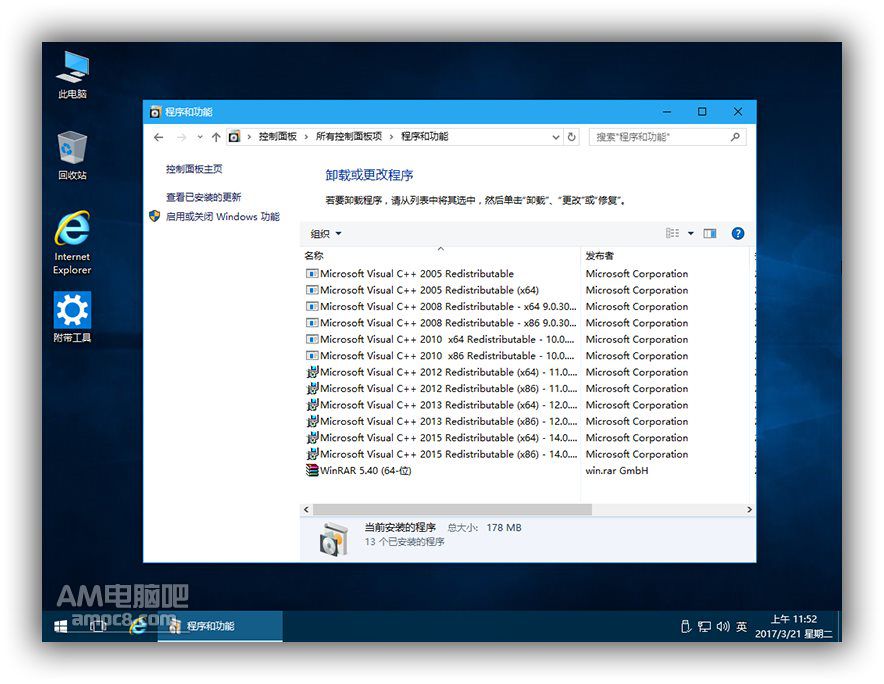The width and height of the screenshot is (884, 684).
Task: Click the show desktop sliver on taskbar
Action: click(x=839, y=626)
